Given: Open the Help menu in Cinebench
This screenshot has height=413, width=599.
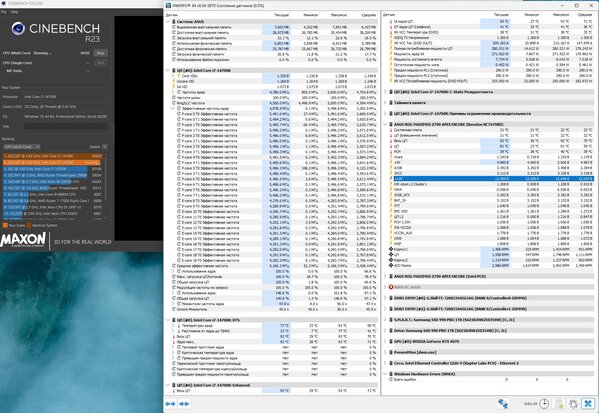Looking at the screenshot, I should 15,12.
